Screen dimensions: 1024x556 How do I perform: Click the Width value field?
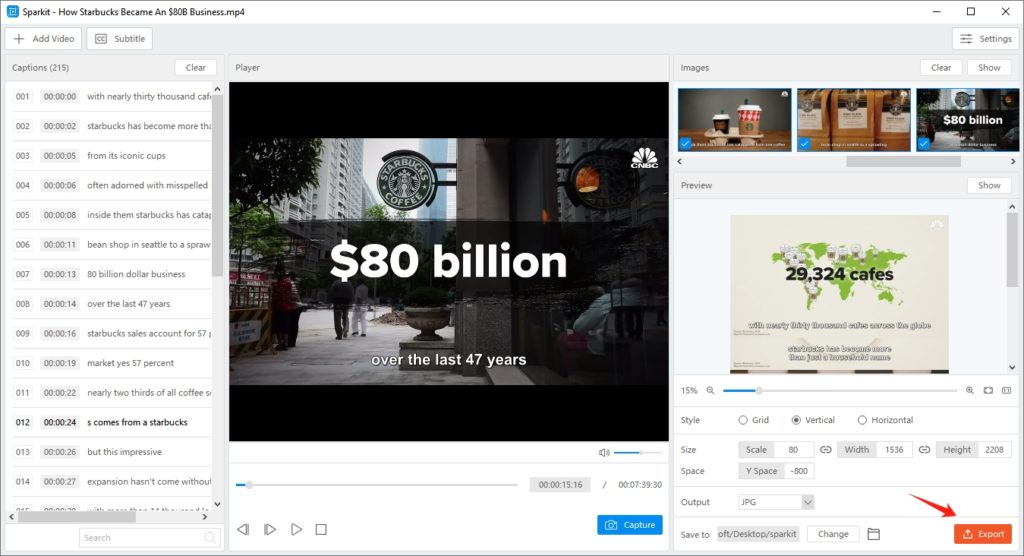coord(893,450)
